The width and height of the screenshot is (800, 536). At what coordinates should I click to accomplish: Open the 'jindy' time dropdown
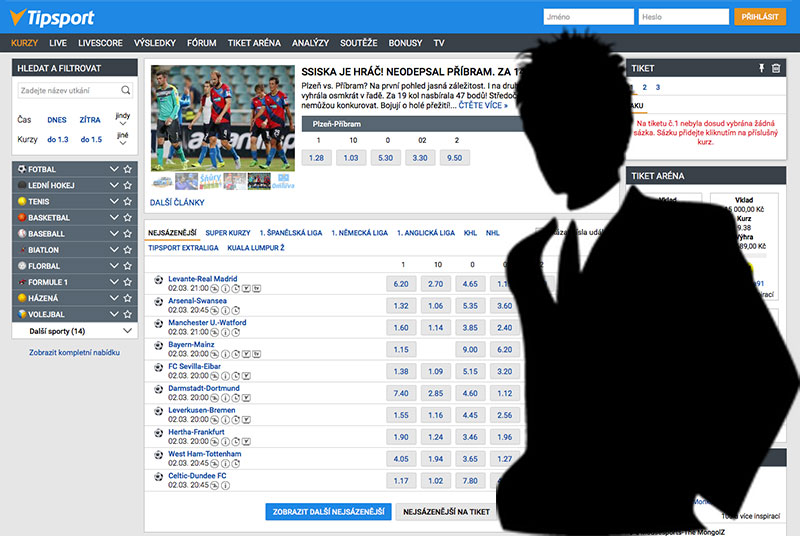pos(123,119)
